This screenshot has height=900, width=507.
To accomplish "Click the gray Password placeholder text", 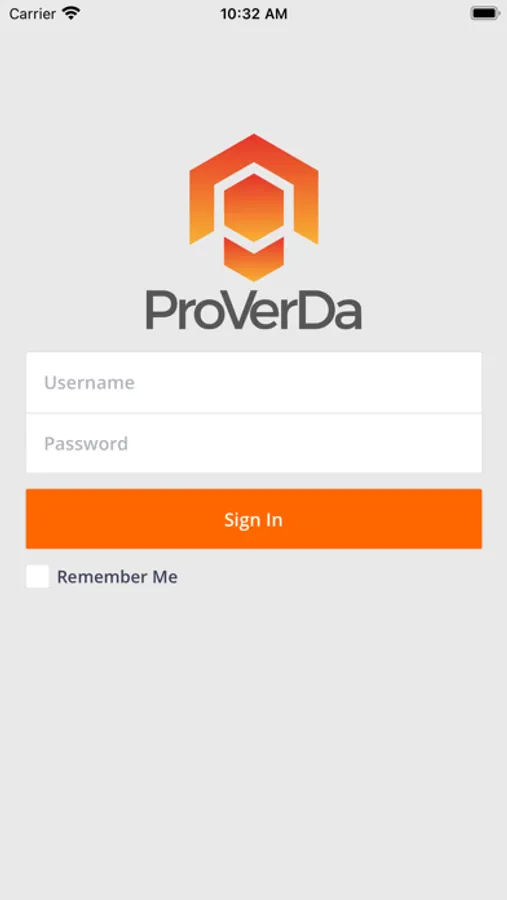I will [x=86, y=443].
